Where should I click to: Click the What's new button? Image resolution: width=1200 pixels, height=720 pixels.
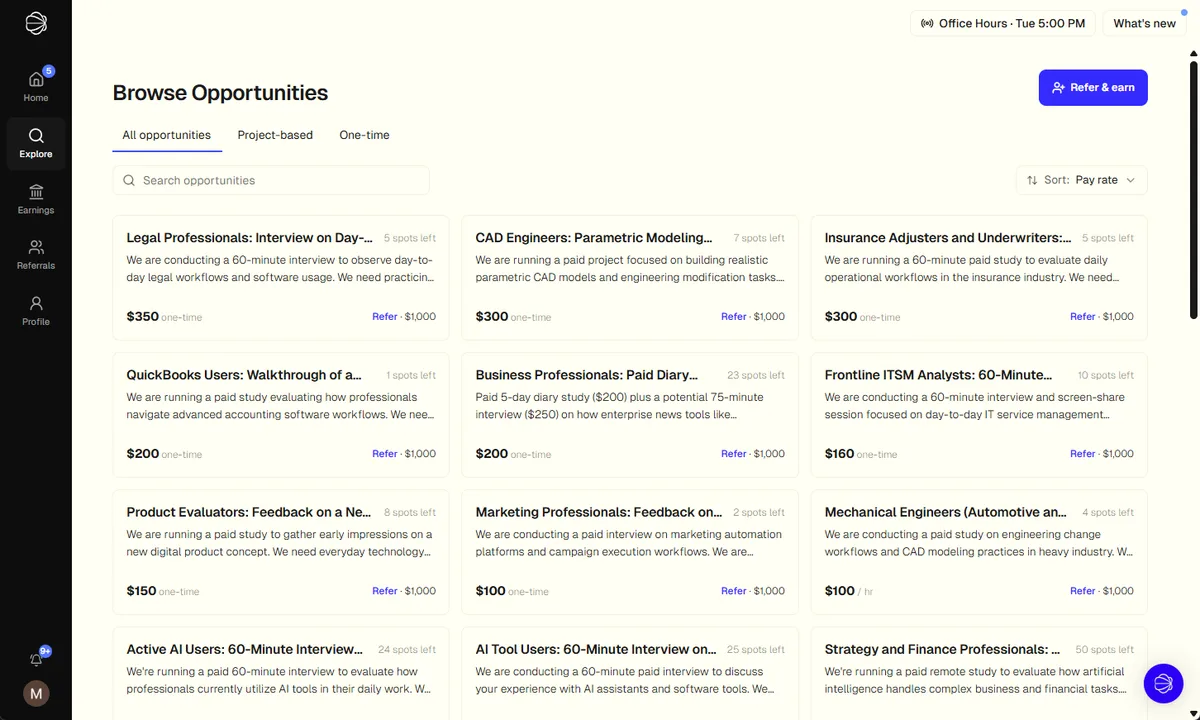(x=1144, y=23)
